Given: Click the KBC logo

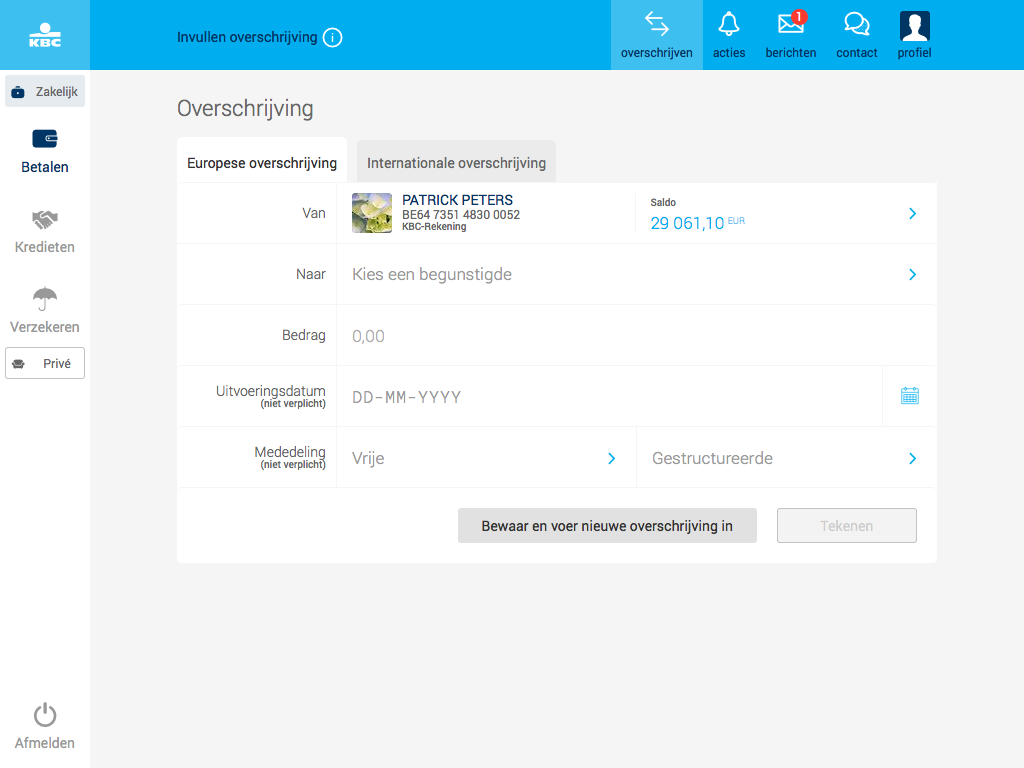Looking at the screenshot, I should pyautogui.click(x=45, y=34).
